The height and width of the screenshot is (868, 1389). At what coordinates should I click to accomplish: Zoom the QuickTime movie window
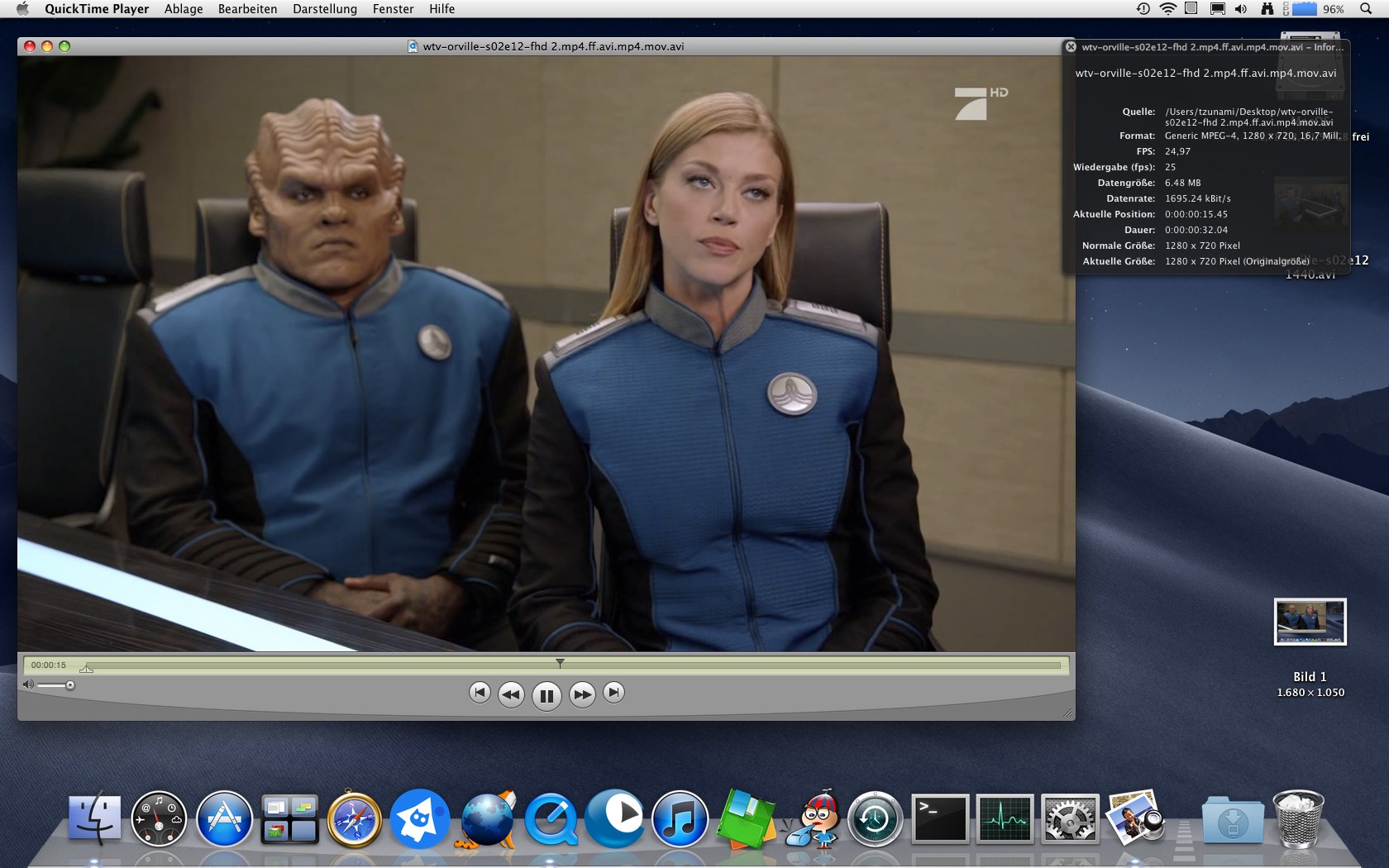coord(64,46)
